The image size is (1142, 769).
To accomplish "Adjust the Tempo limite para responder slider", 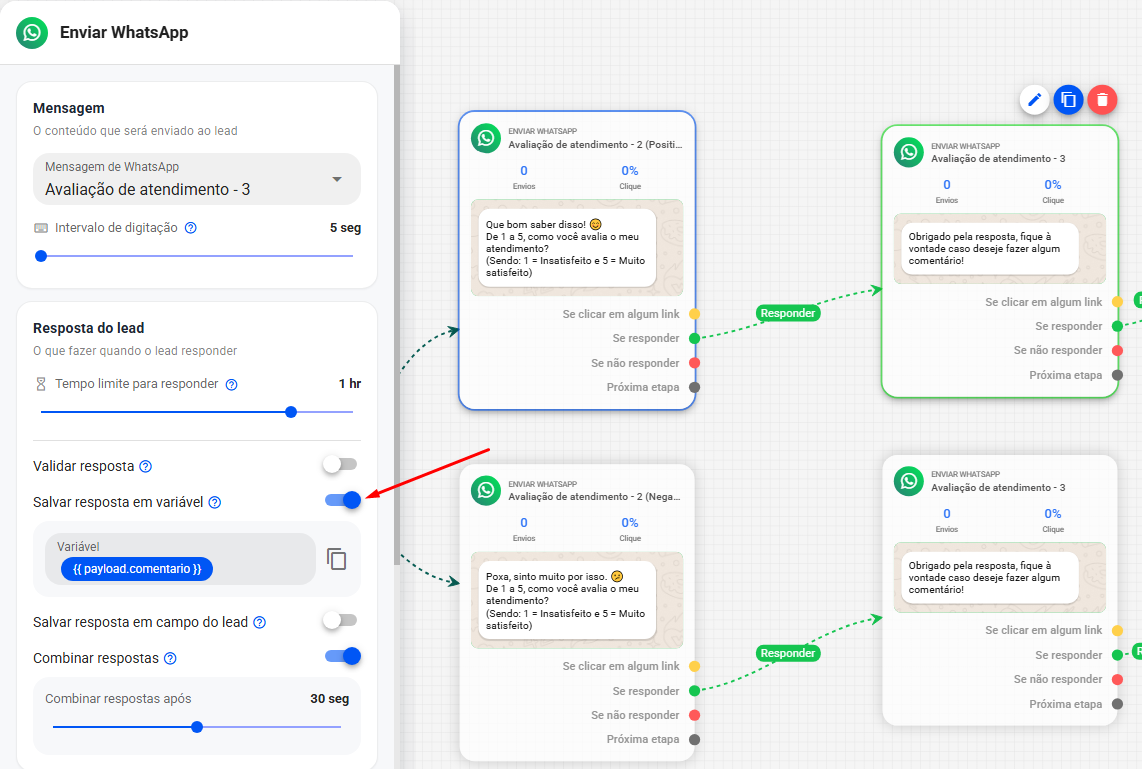I will coord(197,412).
